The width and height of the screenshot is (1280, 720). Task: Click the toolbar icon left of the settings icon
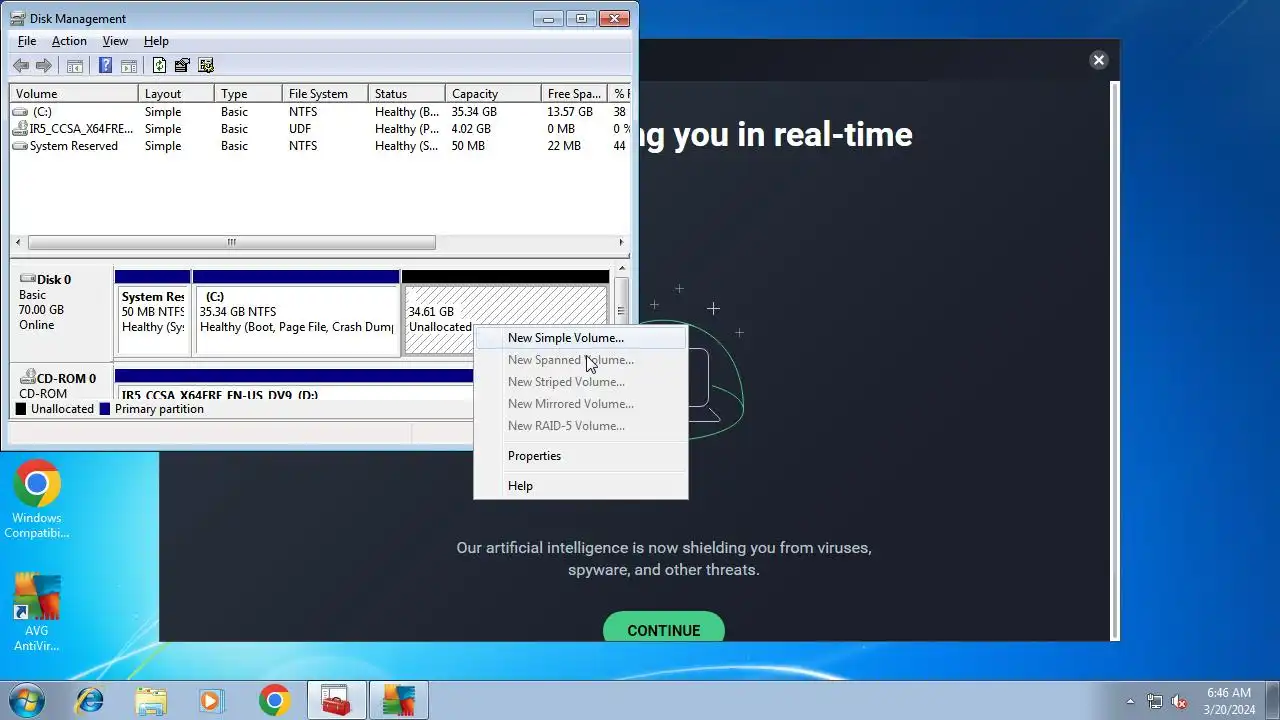tap(182, 66)
